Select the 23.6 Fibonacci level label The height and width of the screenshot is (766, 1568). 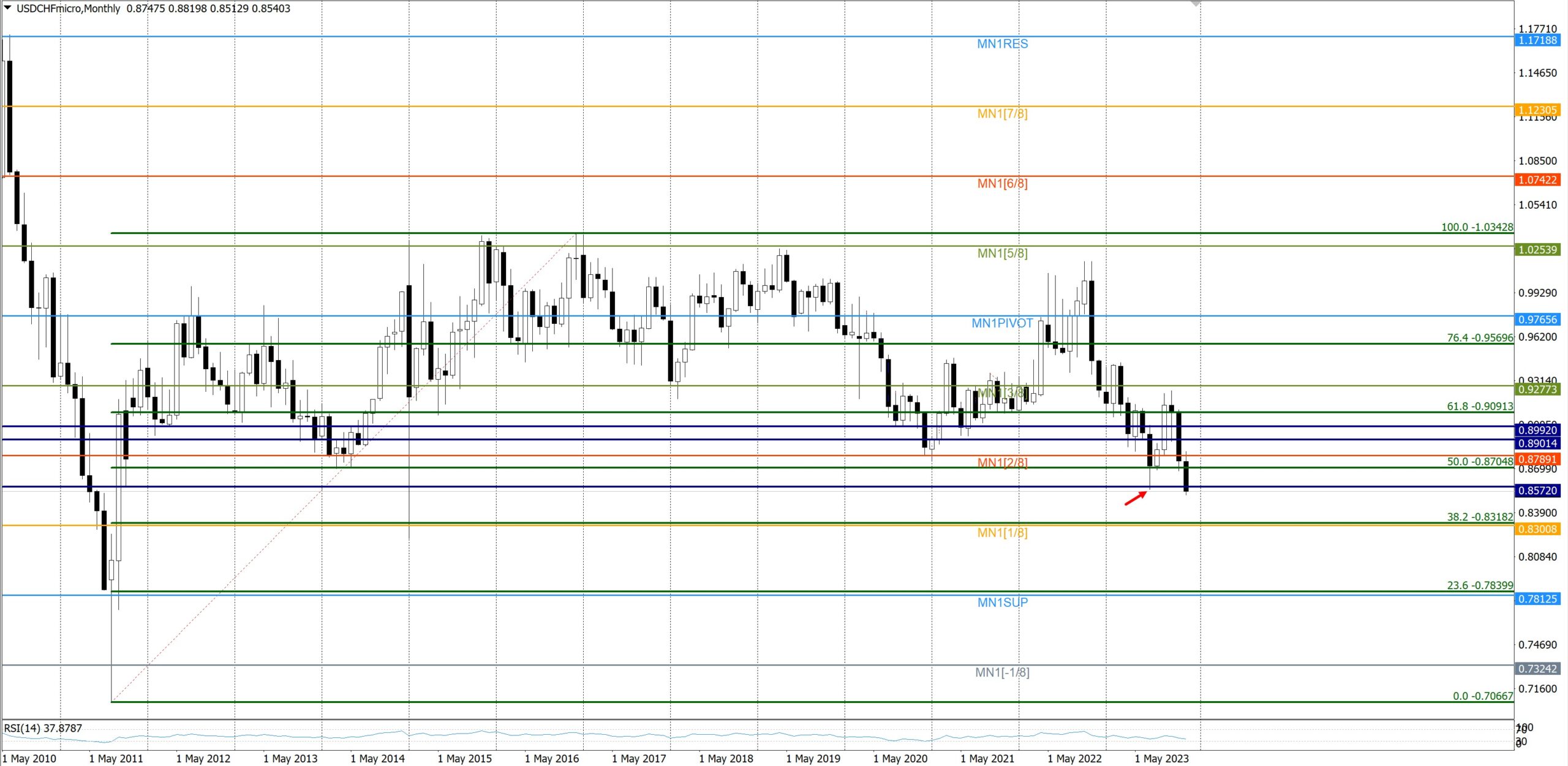[1479, 585]
